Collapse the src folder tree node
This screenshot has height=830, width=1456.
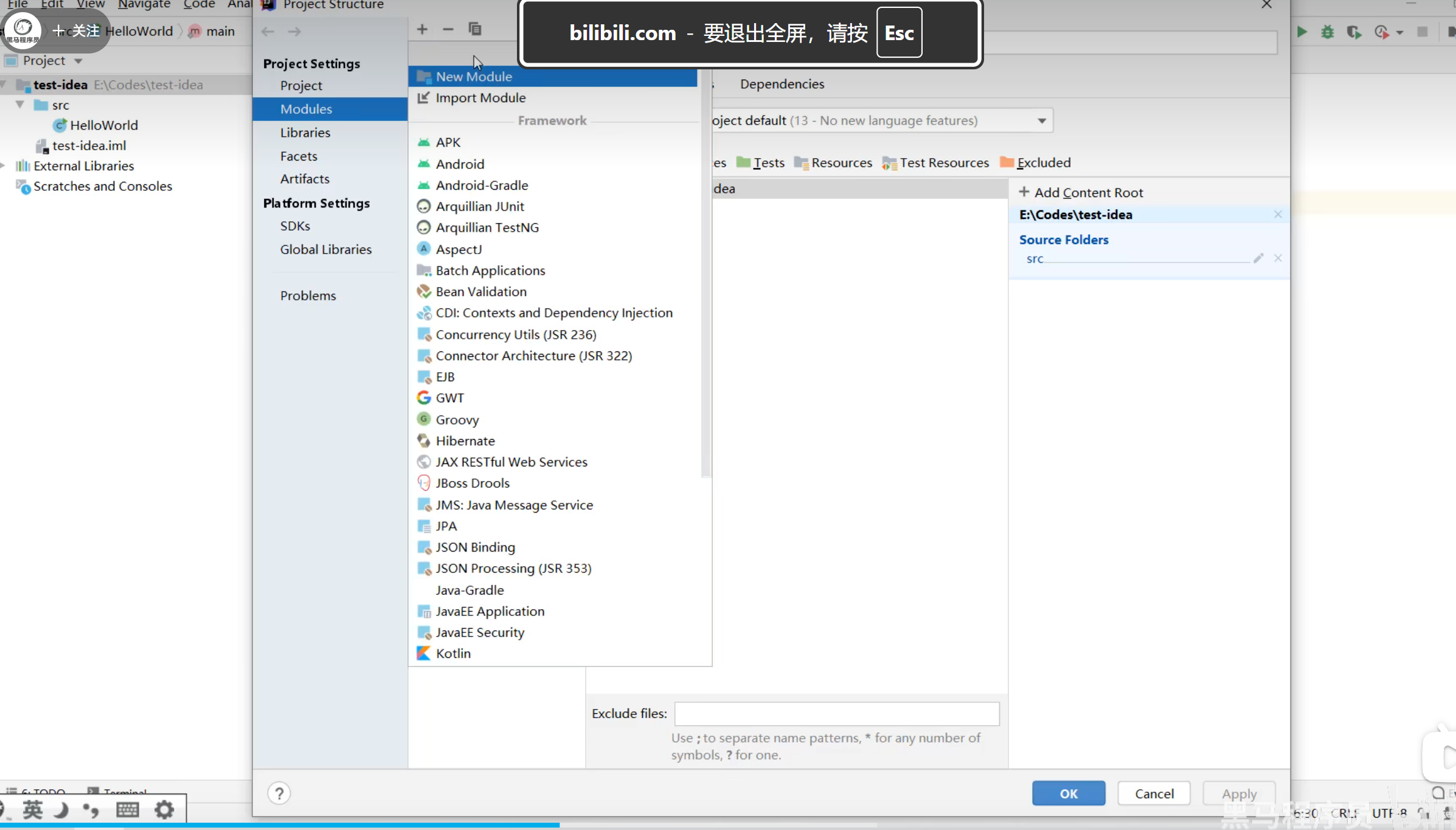tap(20, 105)
